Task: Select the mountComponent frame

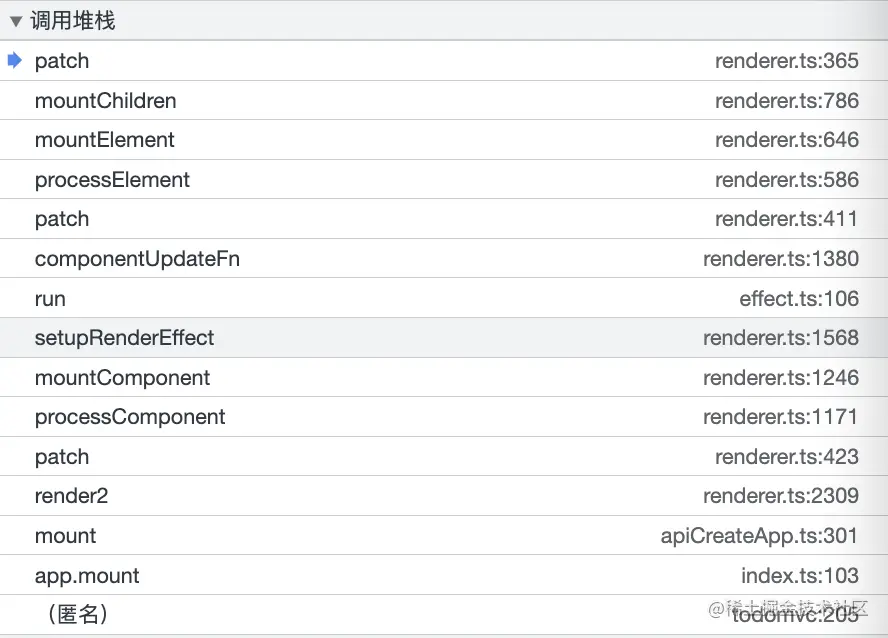Action: pyautogui.click(x=122, y=378)
